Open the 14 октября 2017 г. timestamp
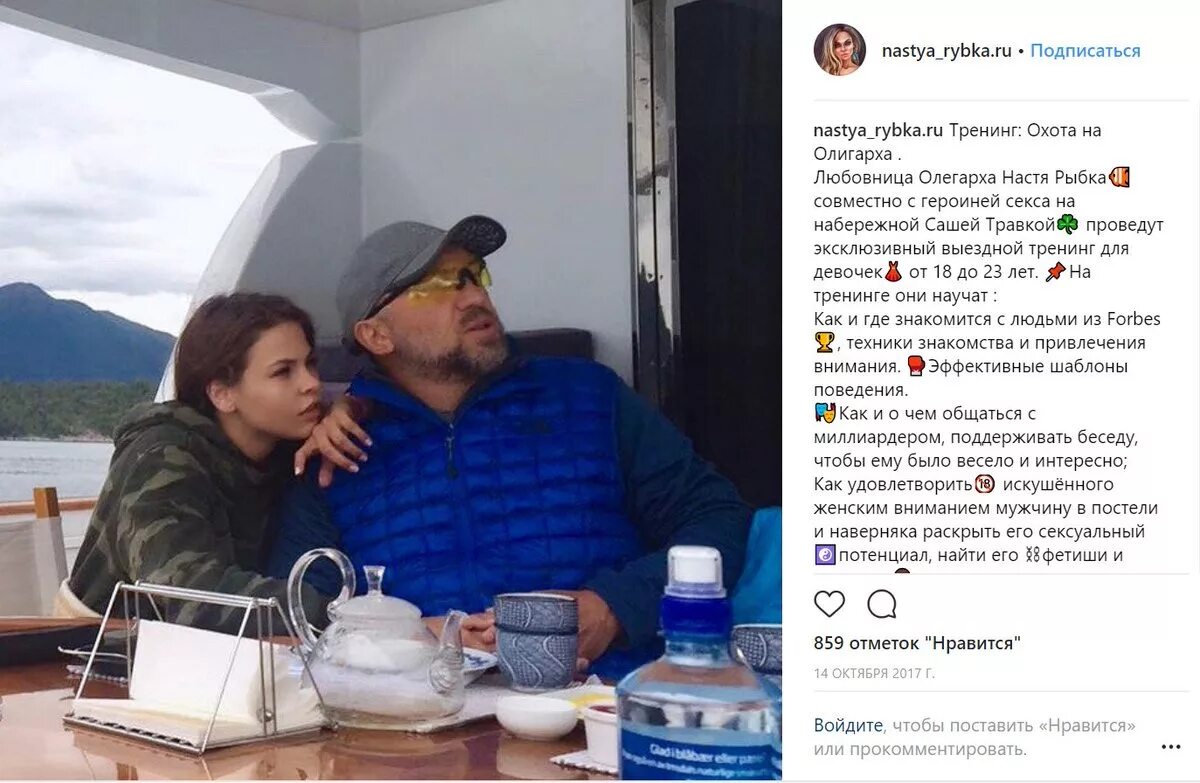 click(x=874, y=673)
